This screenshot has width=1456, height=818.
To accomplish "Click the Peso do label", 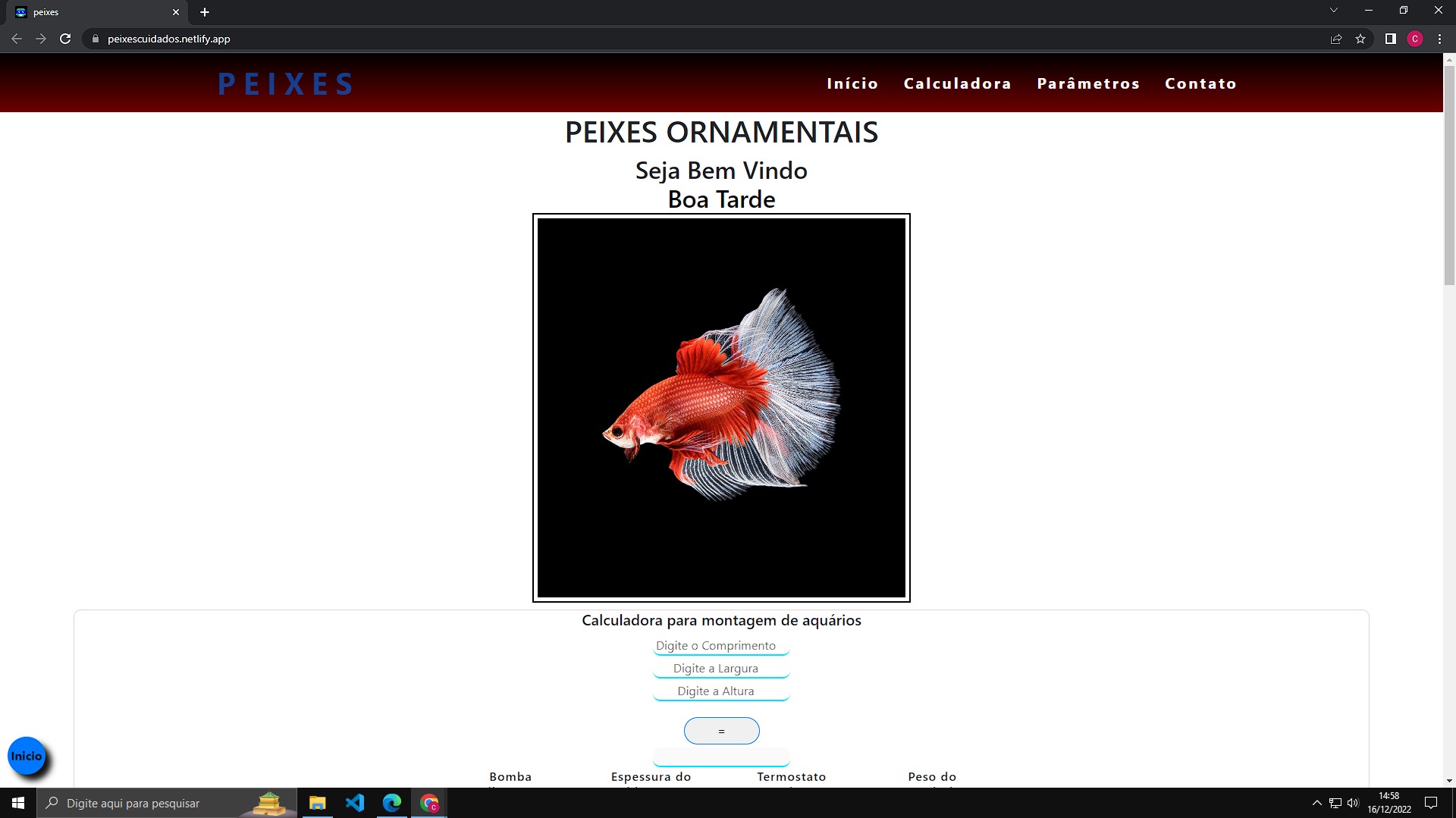I will point(932,777).
